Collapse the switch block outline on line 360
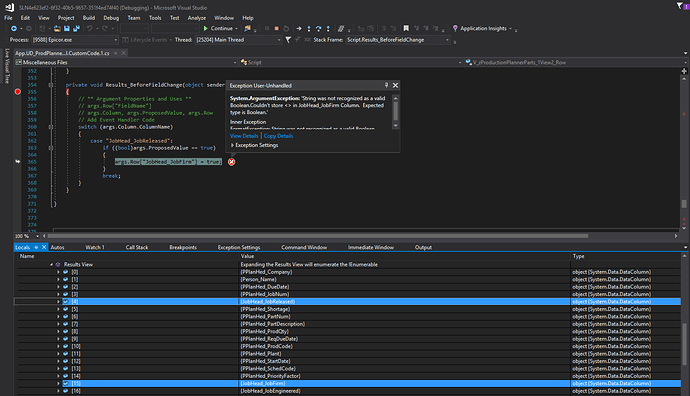The height and width of the screenshot is (396, 690). pyautogui.click(x=51, y=127)
